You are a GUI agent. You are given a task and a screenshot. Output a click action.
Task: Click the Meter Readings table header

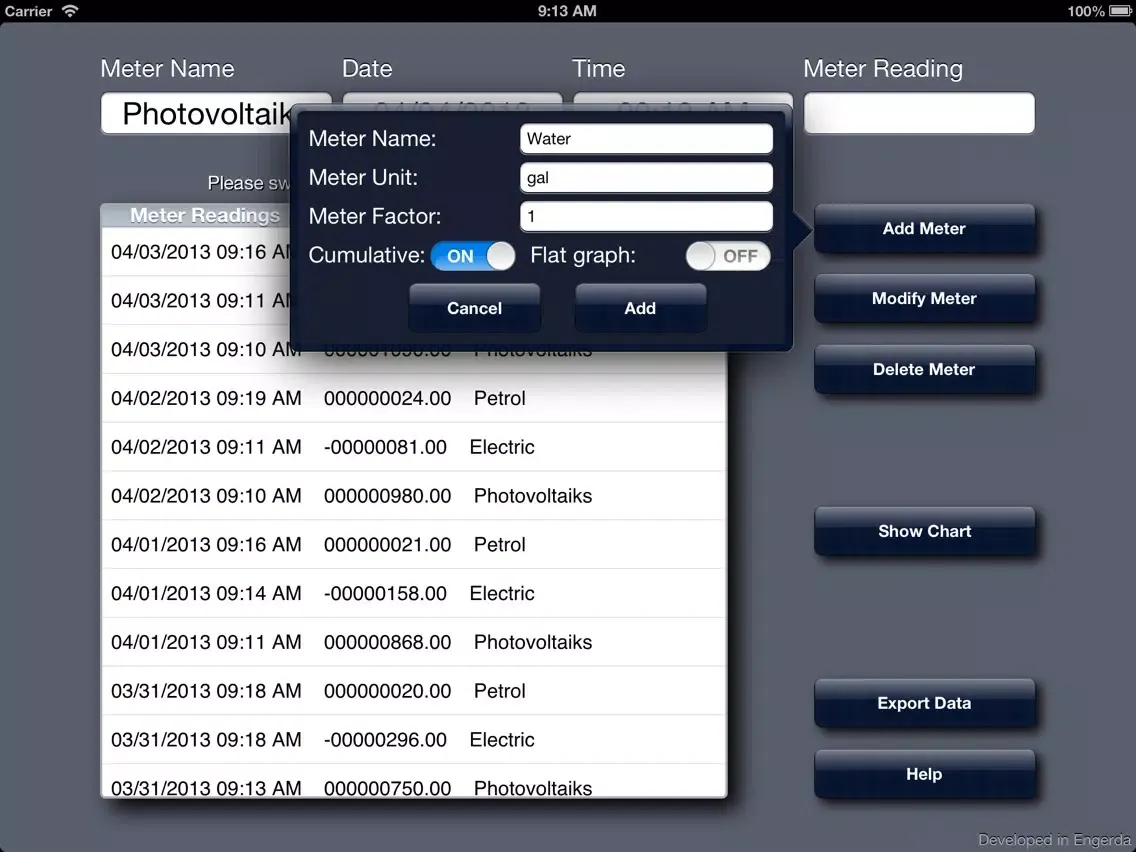click(x=196, y=215)
